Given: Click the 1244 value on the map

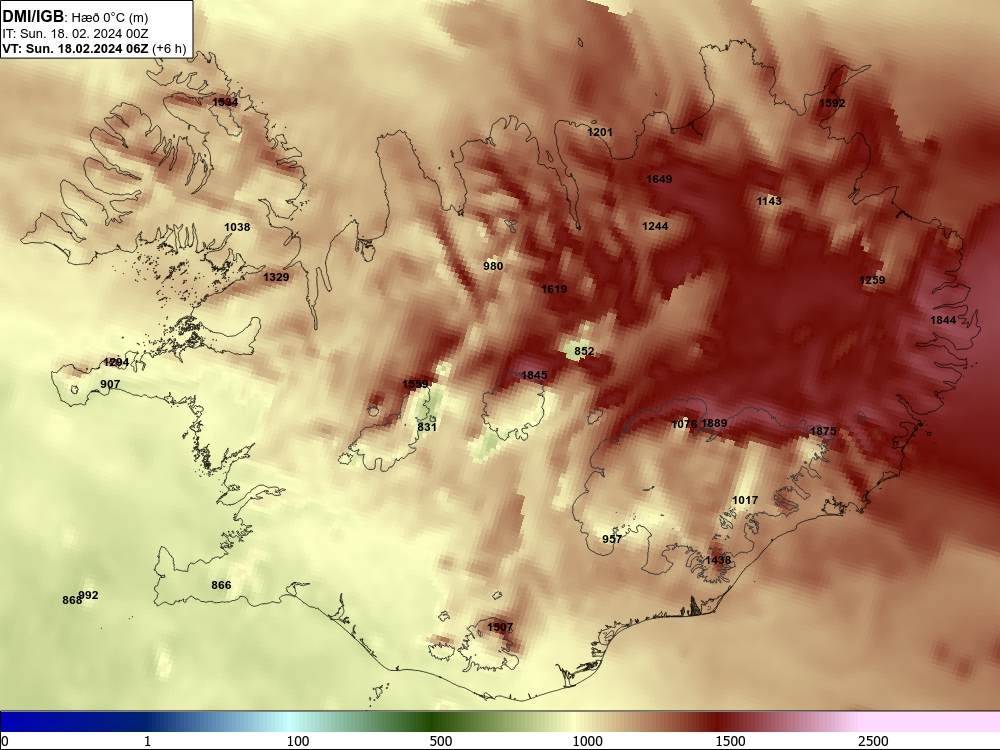Looking at the screenshot, I should point(655,226).
